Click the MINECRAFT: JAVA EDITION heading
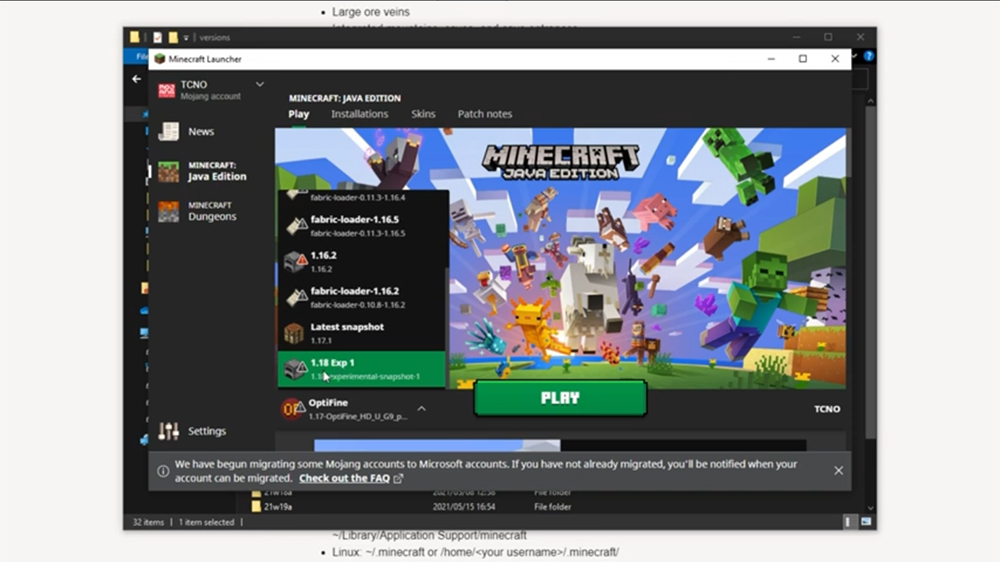The image size is (1000, 562). point(345,98)
